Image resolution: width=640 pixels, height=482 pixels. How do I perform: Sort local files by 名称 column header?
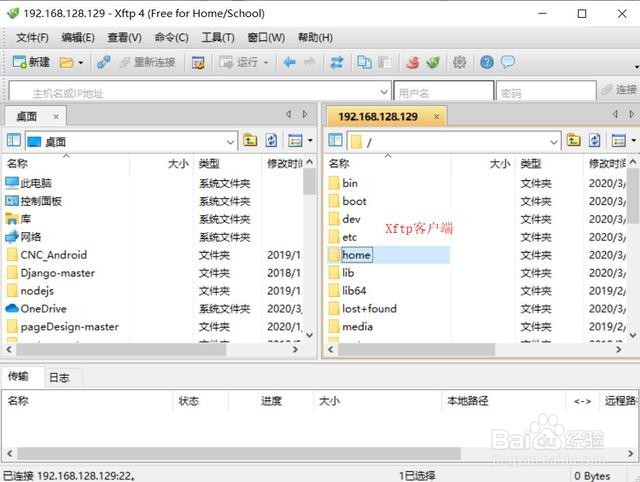18,164
